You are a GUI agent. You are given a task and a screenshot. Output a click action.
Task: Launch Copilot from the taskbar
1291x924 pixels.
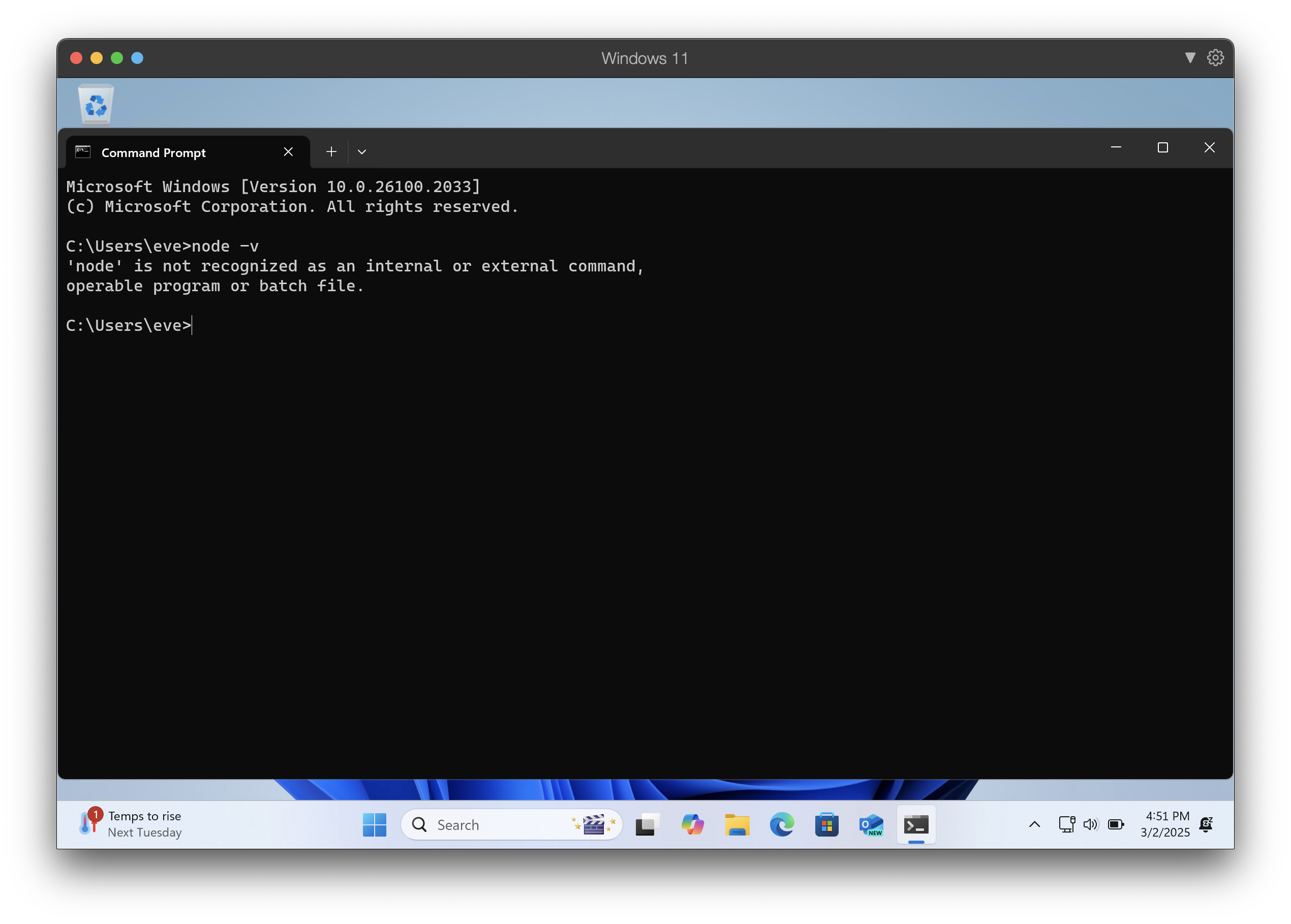point(692,824)
